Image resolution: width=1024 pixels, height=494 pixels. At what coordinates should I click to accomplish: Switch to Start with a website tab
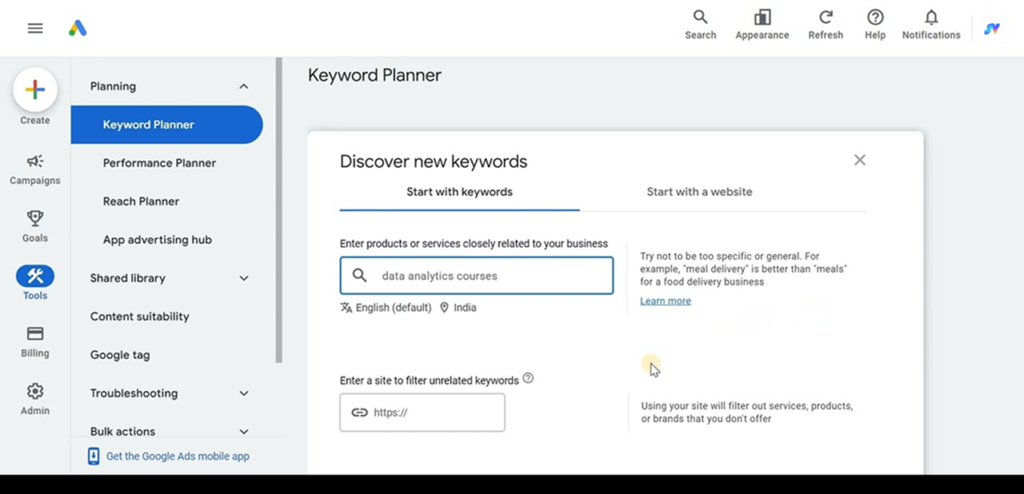[699, 192]
